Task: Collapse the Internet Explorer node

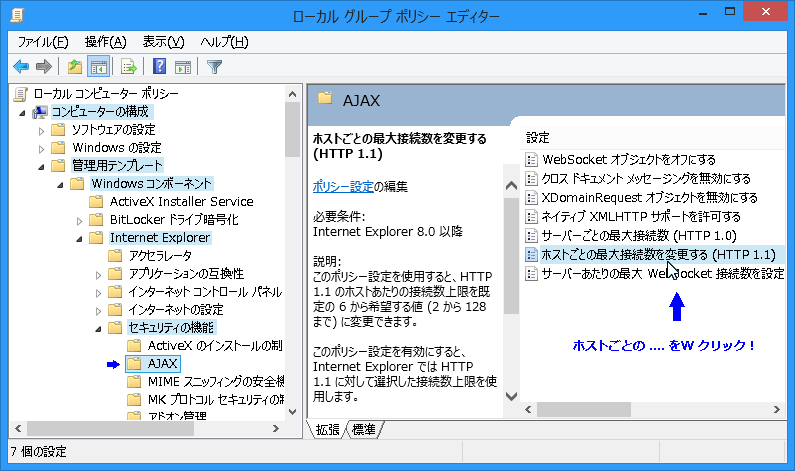Action: point(79,239)
